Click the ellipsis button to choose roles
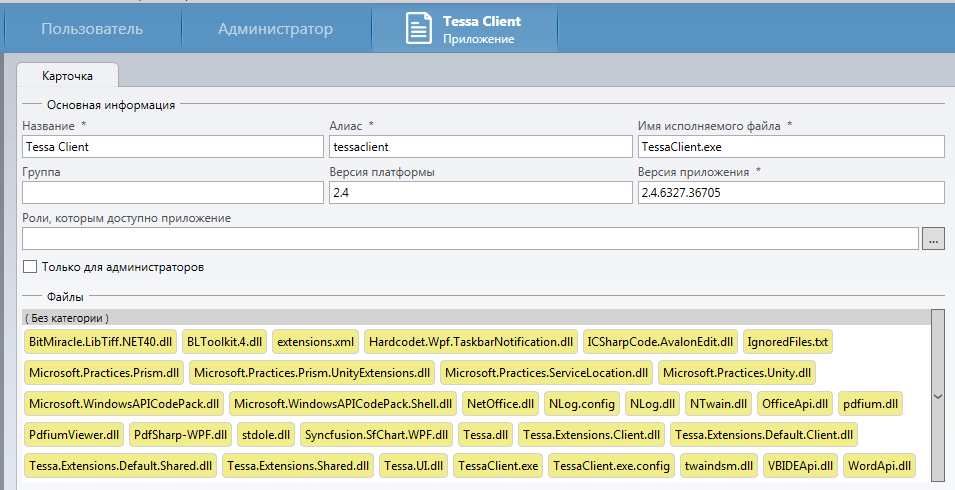955x490 pixels. (x=933, y=239)
